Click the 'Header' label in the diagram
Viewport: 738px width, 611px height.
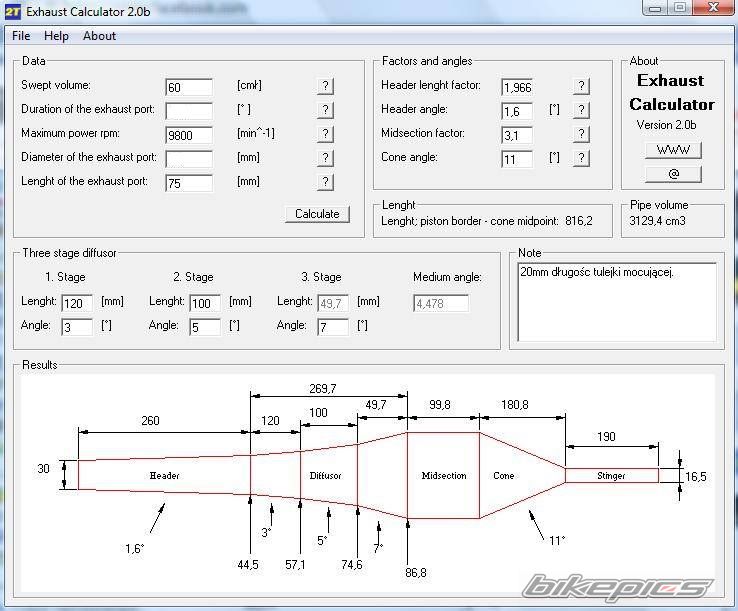pyautogui.click(x=164, y=475)
